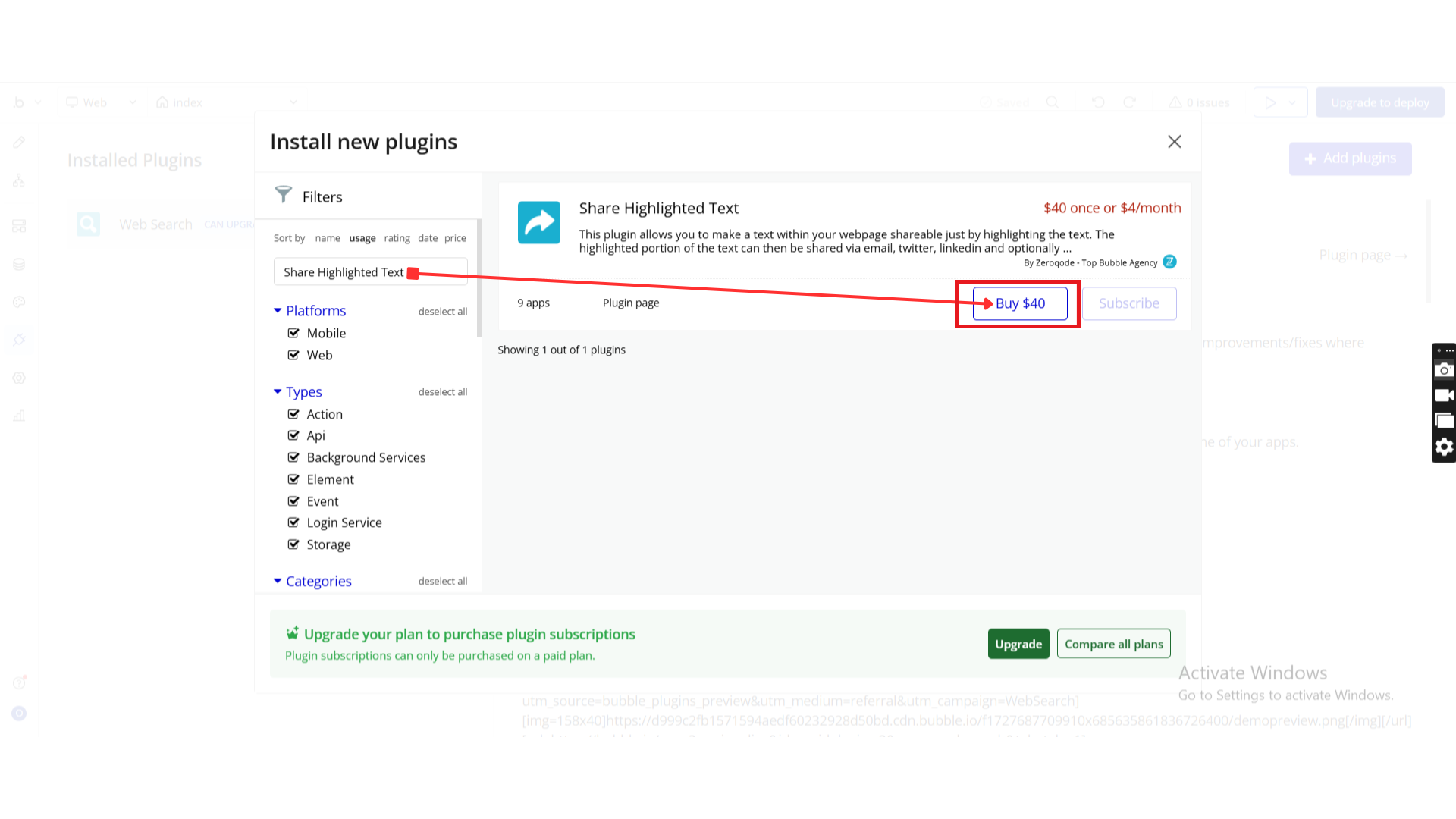Click the video recorder icon

[x=1444, y=395]
